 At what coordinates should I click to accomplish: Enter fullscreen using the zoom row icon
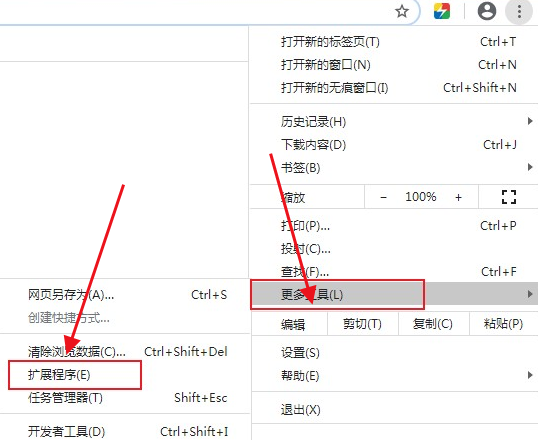[508, 197]
